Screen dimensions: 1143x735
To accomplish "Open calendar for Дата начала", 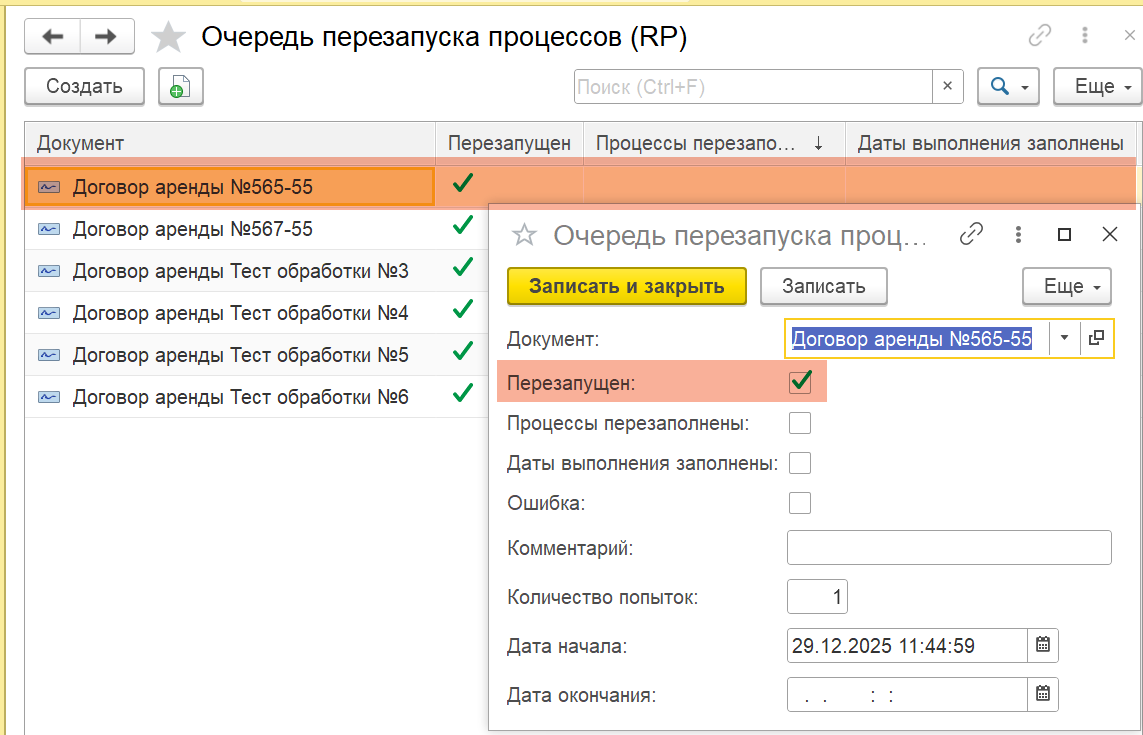I will coord(1042,645).
